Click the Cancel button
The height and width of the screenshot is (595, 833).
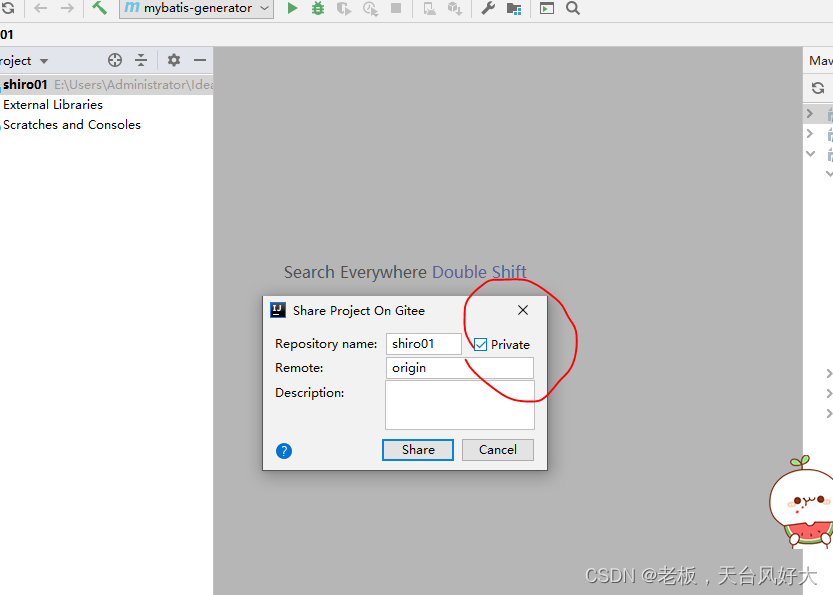(498, 450)
